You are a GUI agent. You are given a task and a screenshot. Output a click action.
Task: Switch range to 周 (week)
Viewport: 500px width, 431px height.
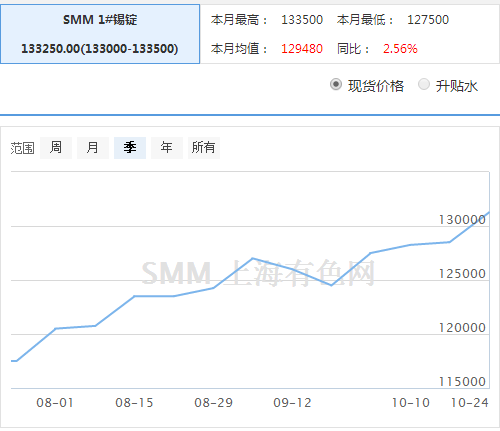click(56, 148)
